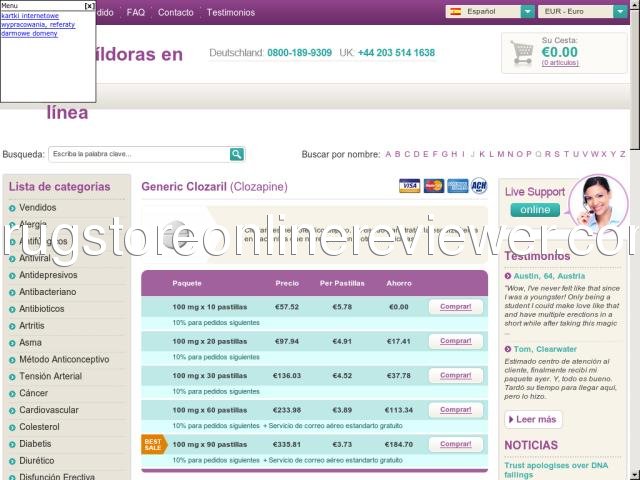Viewport: 640px width, 480px height.
Task: Click the Visa payment icon
Action: 409,186
